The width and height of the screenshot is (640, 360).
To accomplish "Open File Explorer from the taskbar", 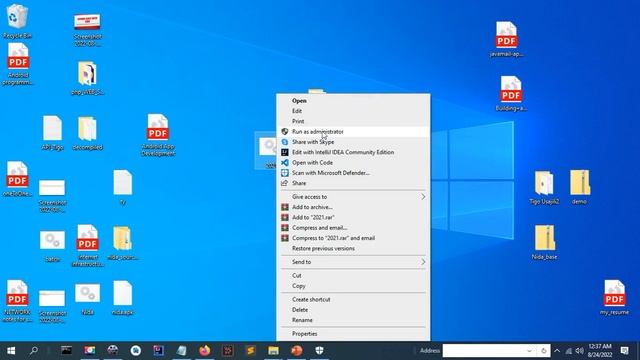I will coord(273,350).
